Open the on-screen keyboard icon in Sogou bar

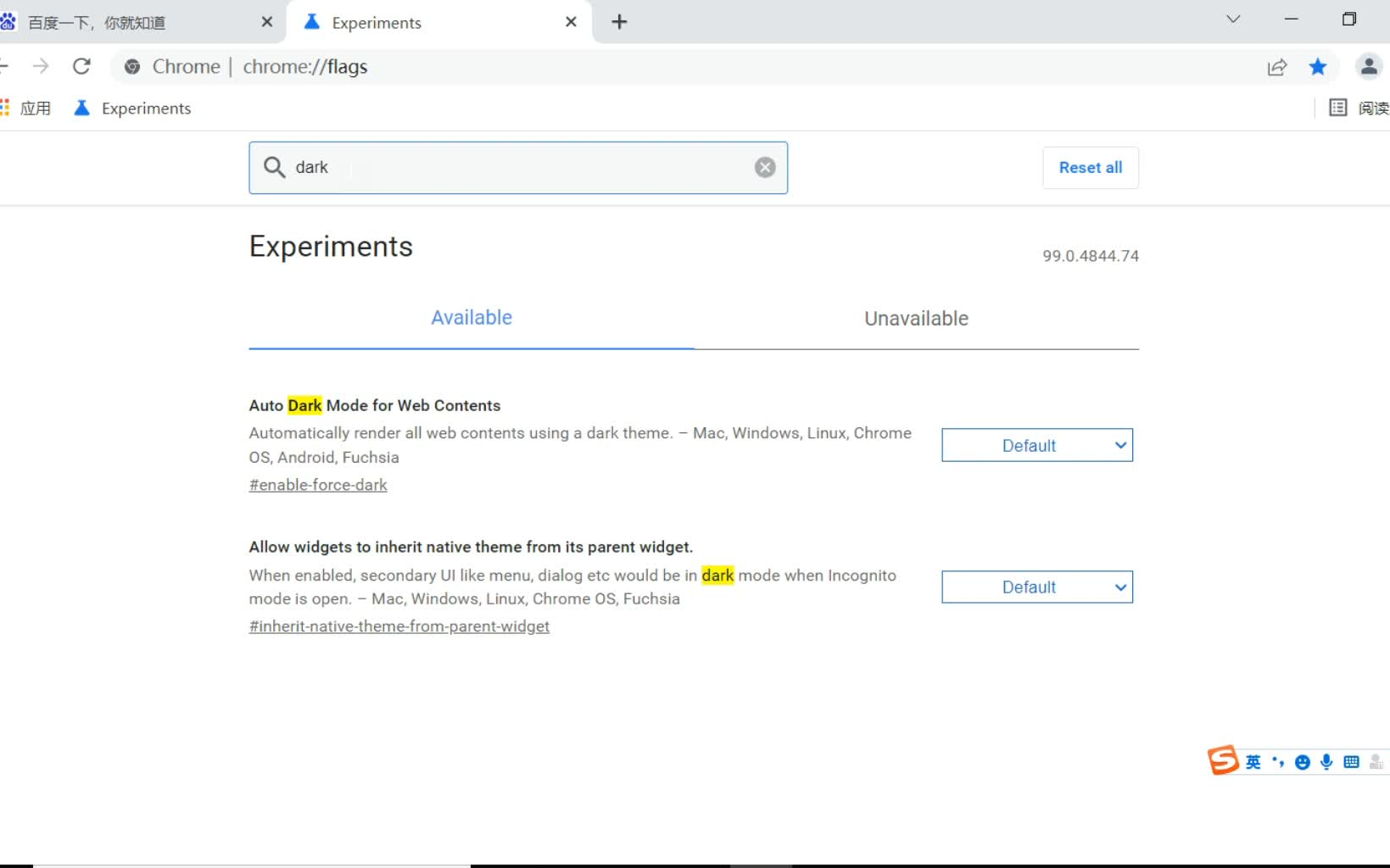point(1351,761)
